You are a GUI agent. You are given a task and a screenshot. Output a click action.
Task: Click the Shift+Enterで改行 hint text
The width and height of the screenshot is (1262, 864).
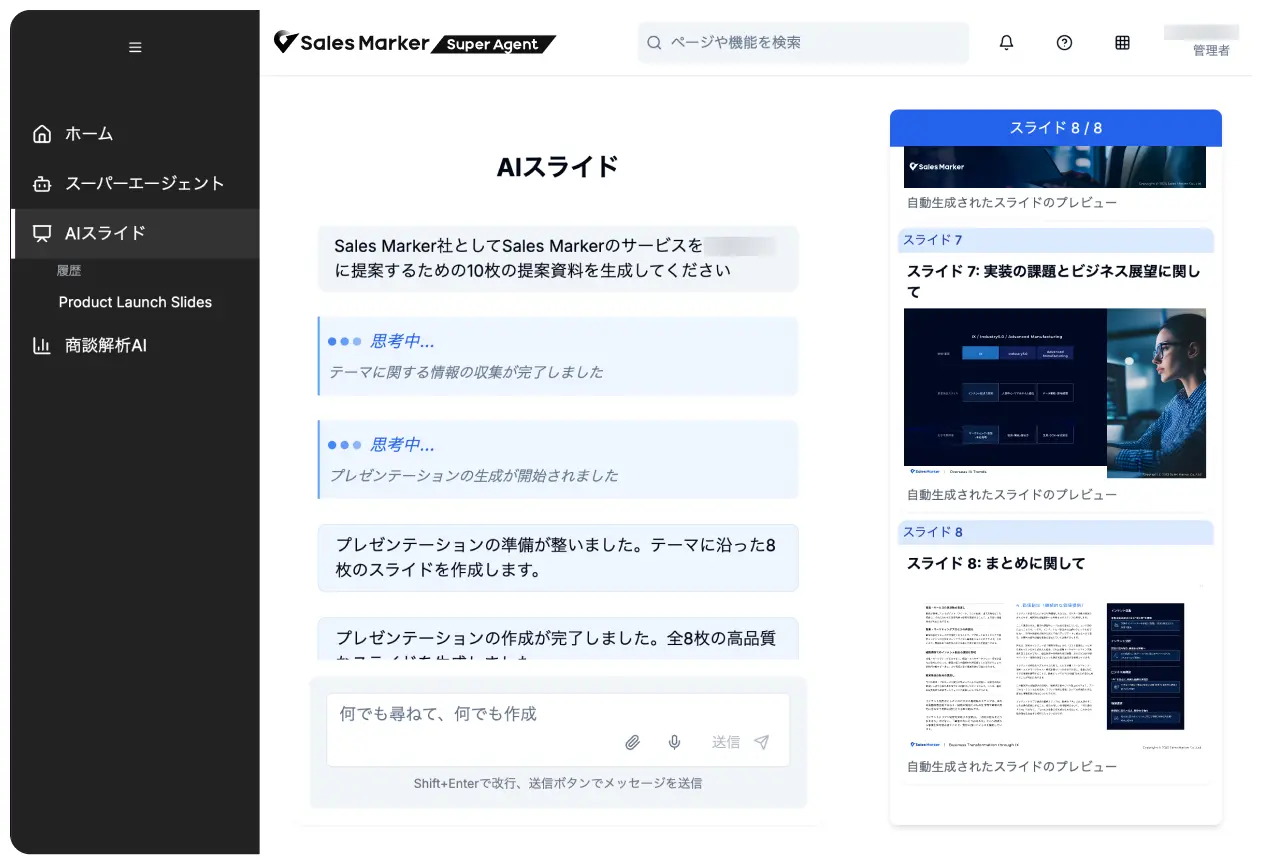pyautogui.click(x=558, y=783)
